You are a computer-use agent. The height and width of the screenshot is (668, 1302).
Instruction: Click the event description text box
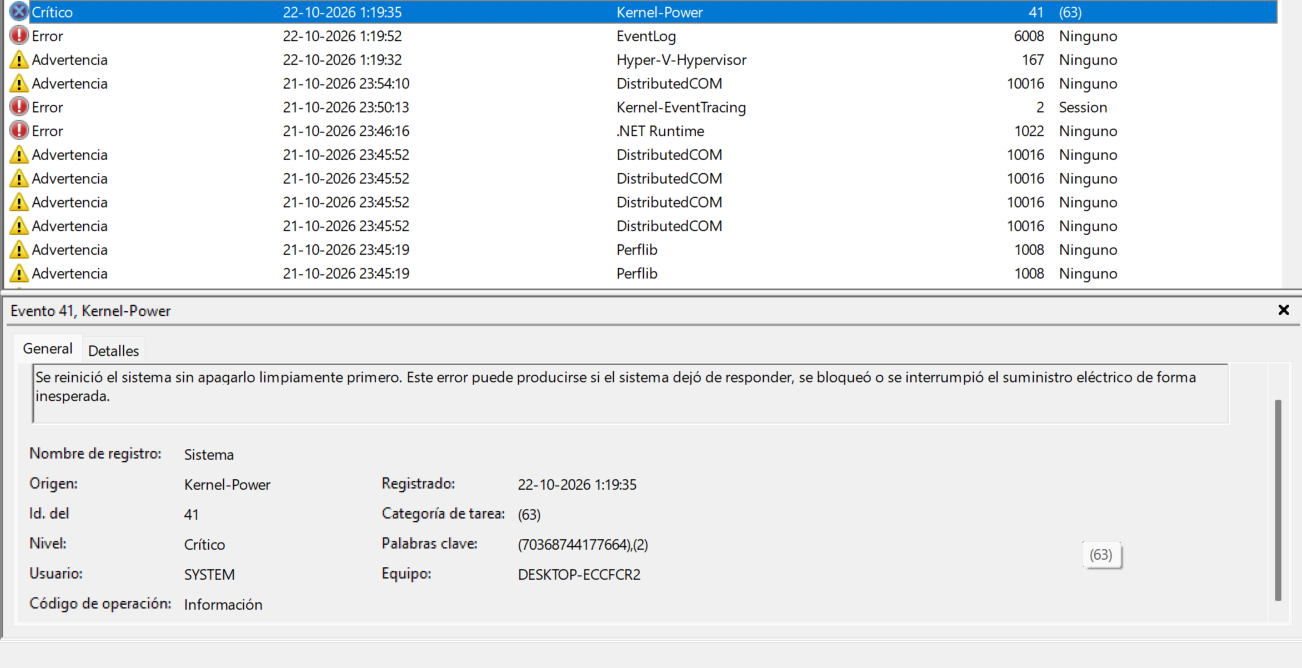click(630, 393)
